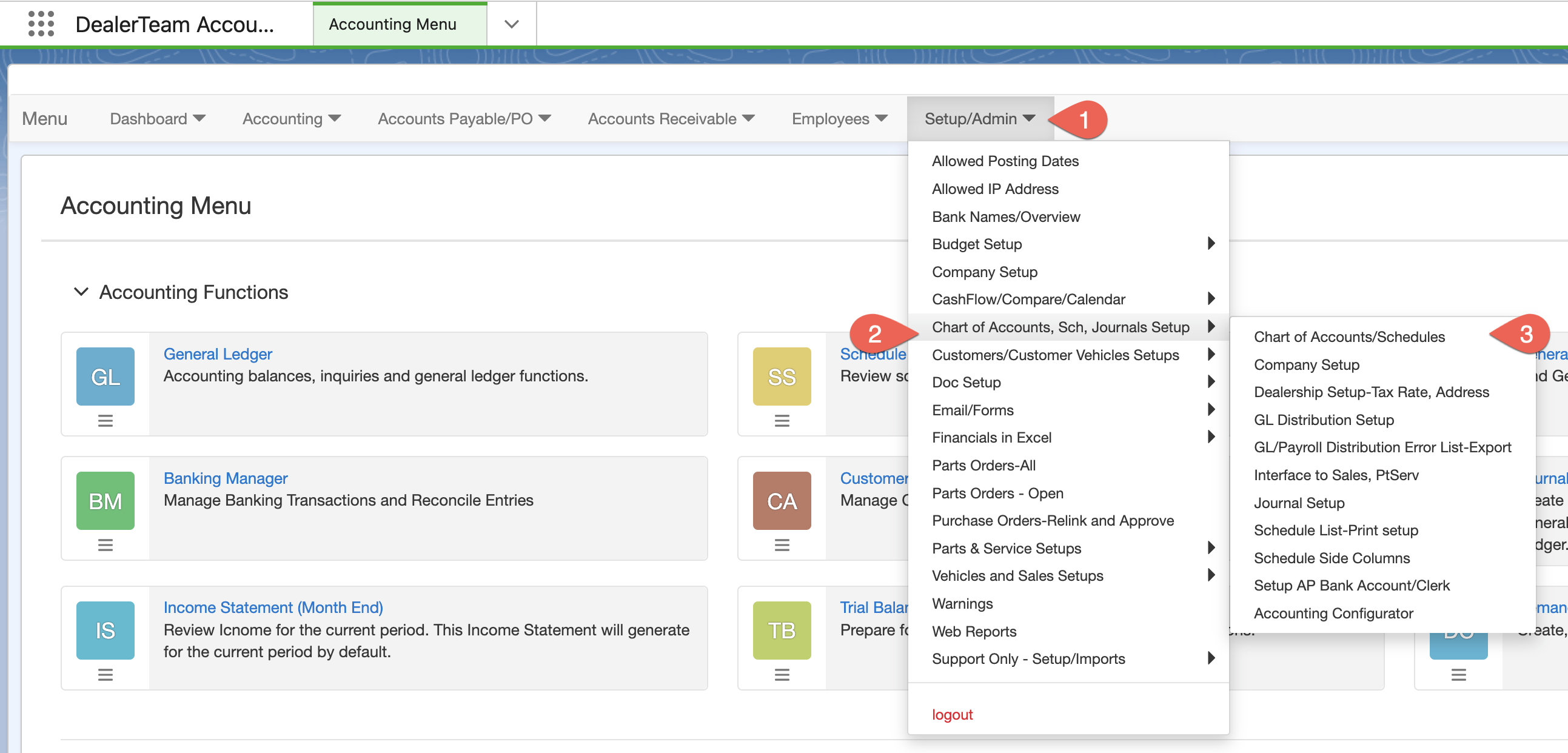Click the BM Banking Manager tile icon

(x=106, y=501)
